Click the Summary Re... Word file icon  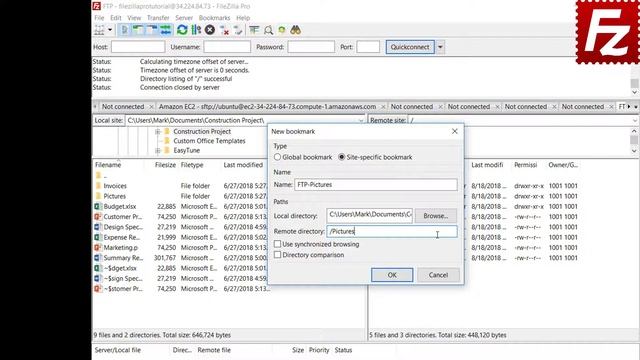tap(98, 258)
